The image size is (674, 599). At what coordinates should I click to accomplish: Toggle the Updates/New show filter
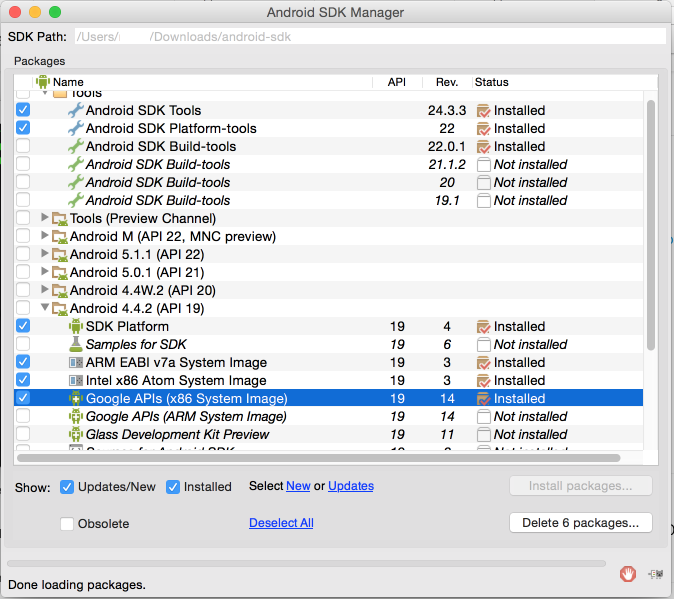point(67,487)
